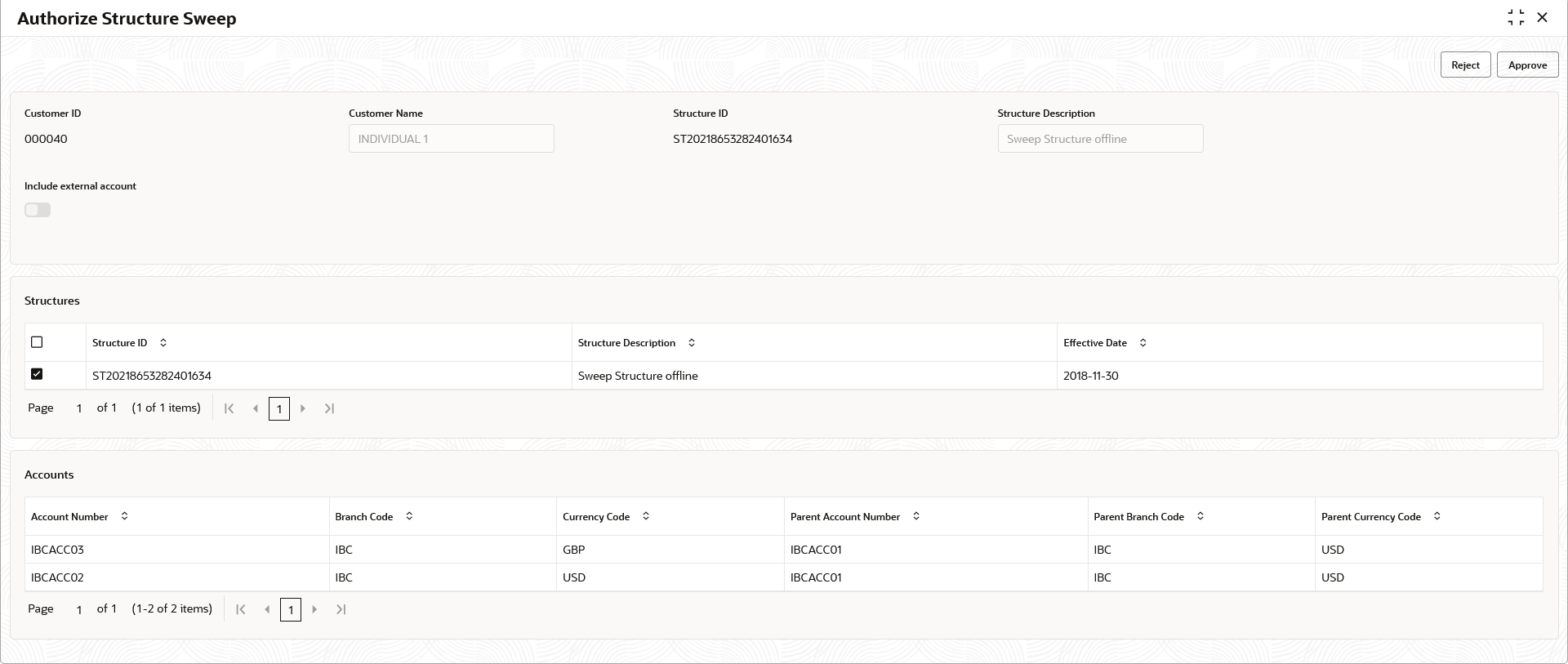Image resolution: width=1568 pixels, height=664 pixels.
Task: Sort Structures by Structure Description column
Action: point(692,343)
